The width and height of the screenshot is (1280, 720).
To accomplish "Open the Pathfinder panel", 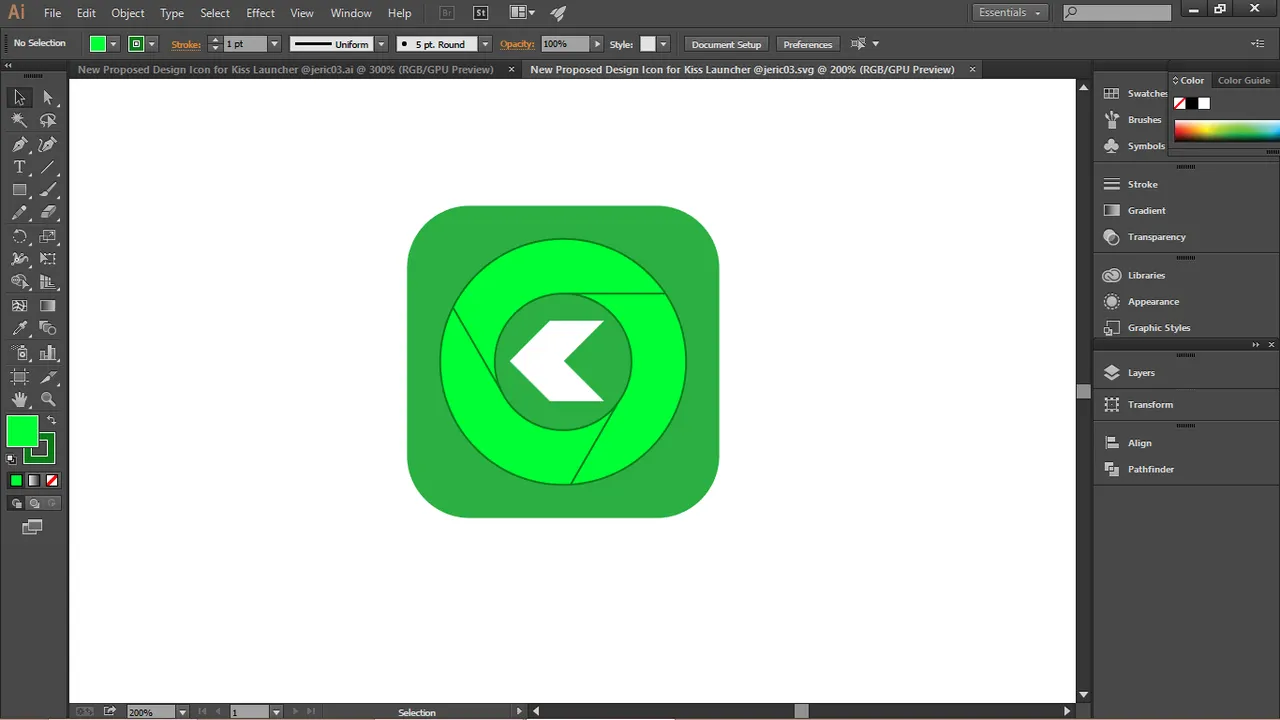I will pos(1150,469).
